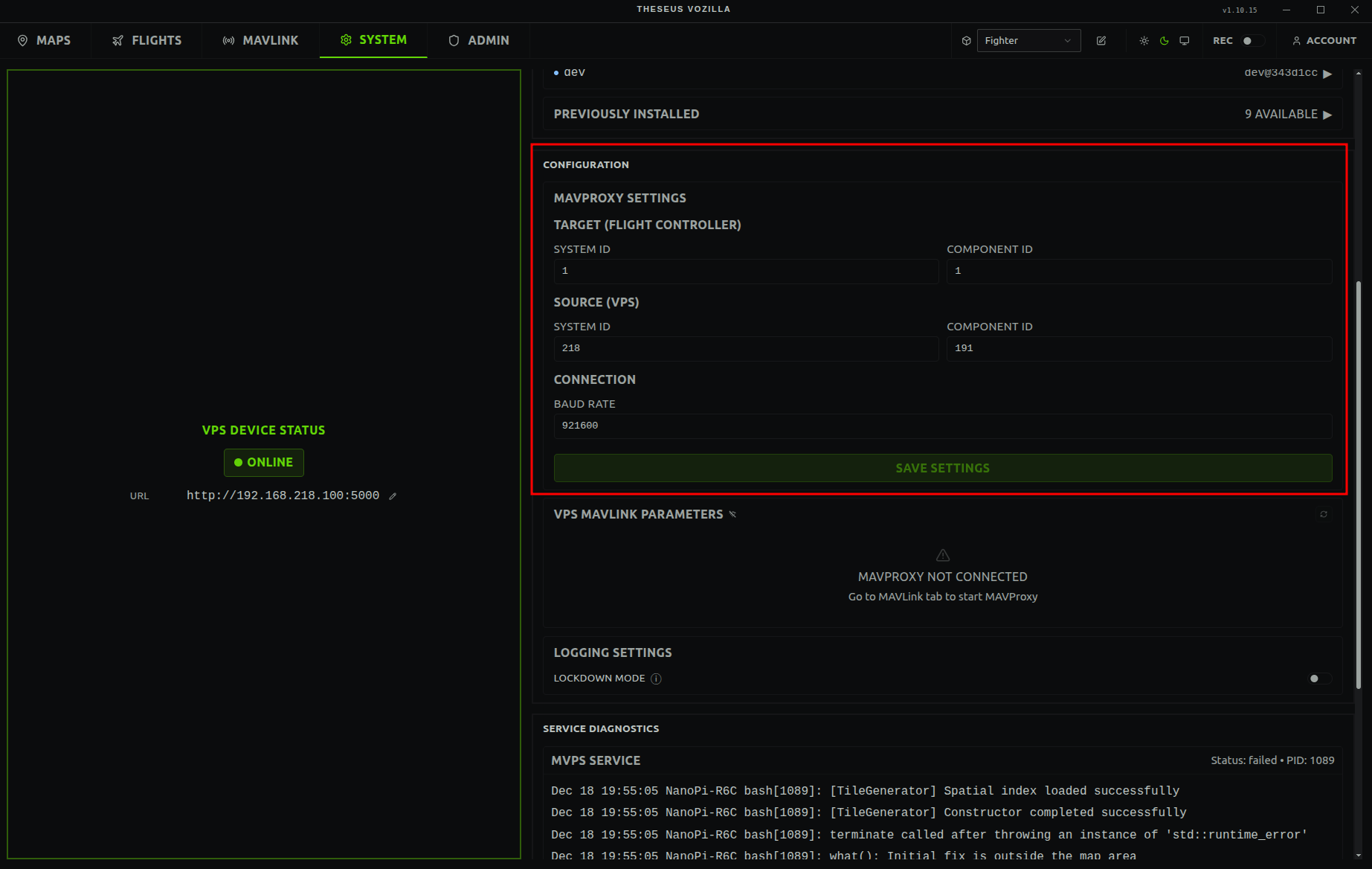Select dark theme moon icon
This screenshot has width=1372, height=869.
point(1164,41)
